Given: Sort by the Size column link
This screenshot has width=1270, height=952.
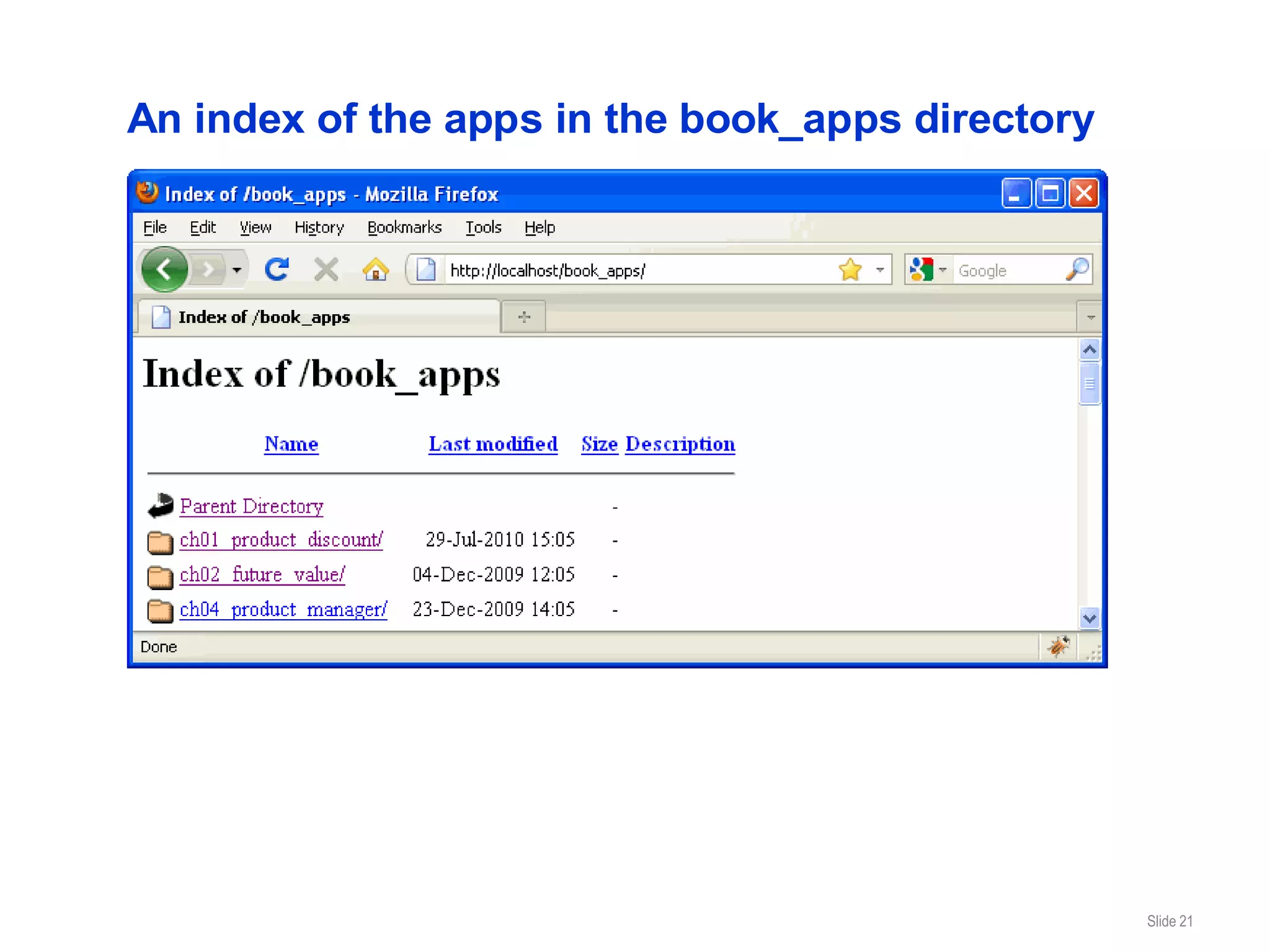Looking at the screenshot, I should (600, 444).
